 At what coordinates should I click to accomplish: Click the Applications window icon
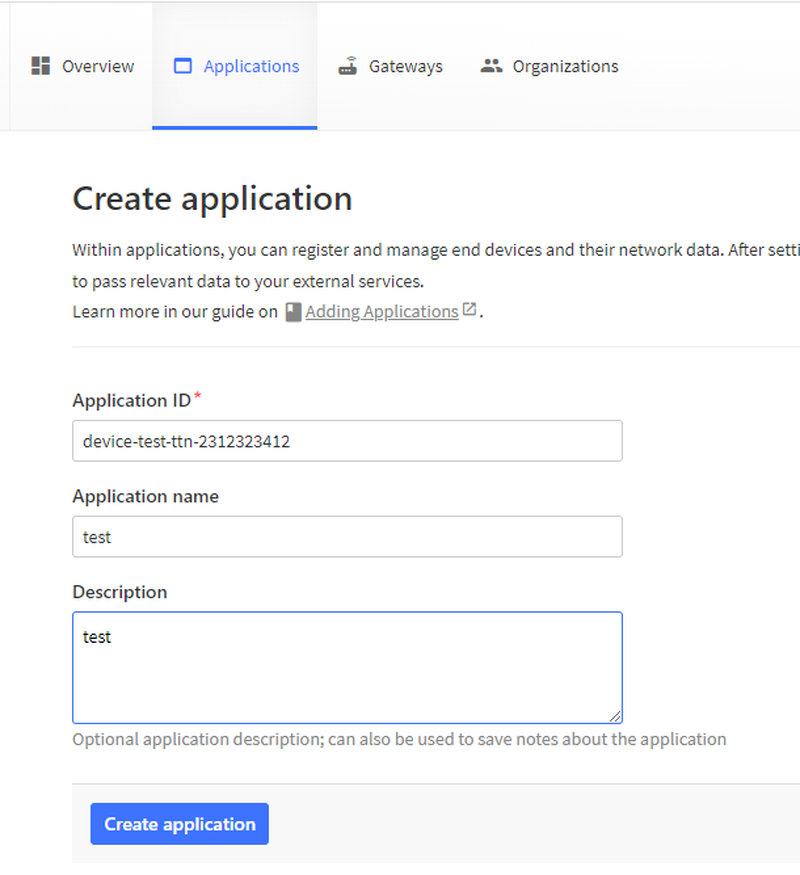[x=182, y=66]
